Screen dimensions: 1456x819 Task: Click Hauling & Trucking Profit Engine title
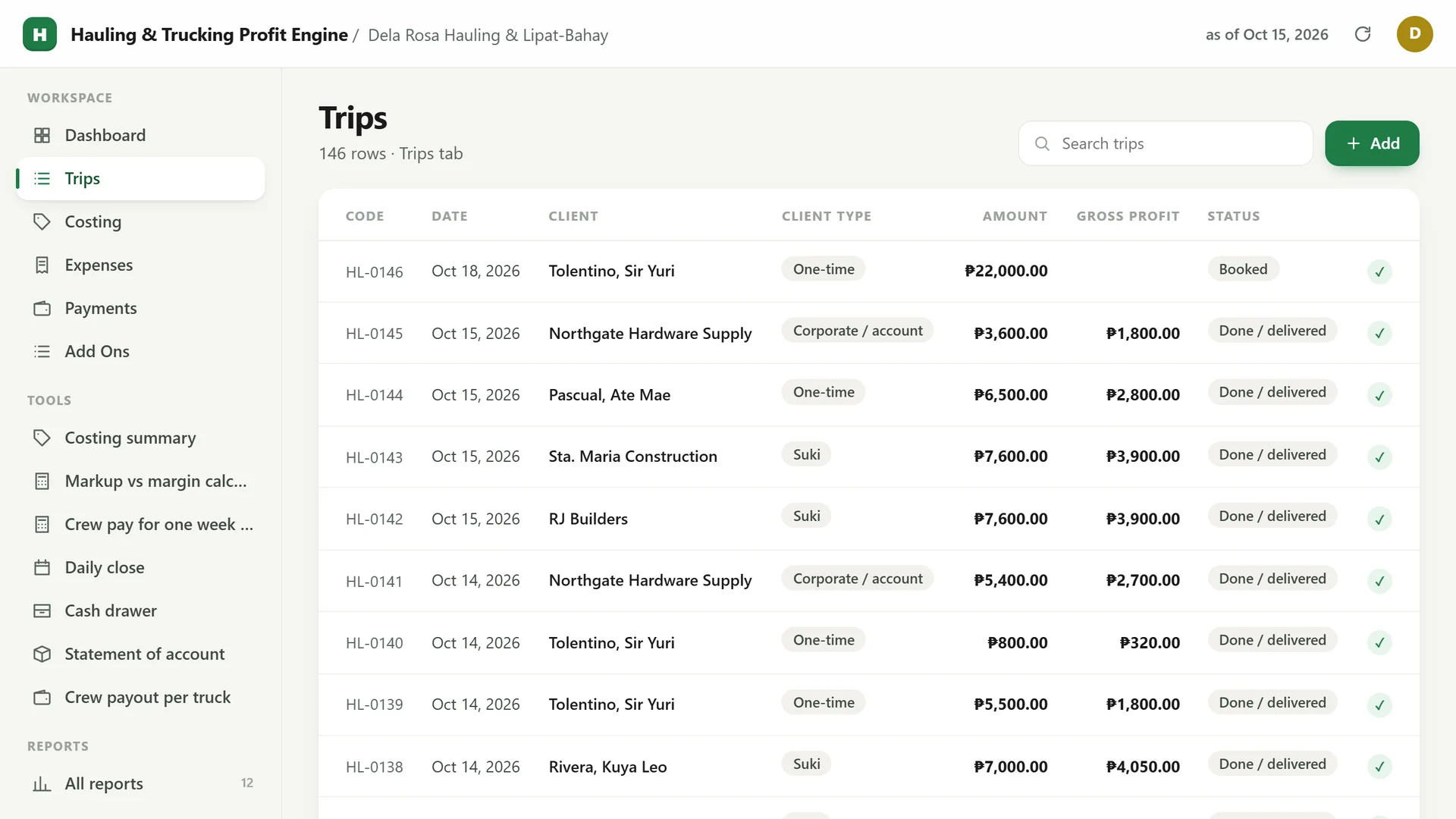pos(209,35)
